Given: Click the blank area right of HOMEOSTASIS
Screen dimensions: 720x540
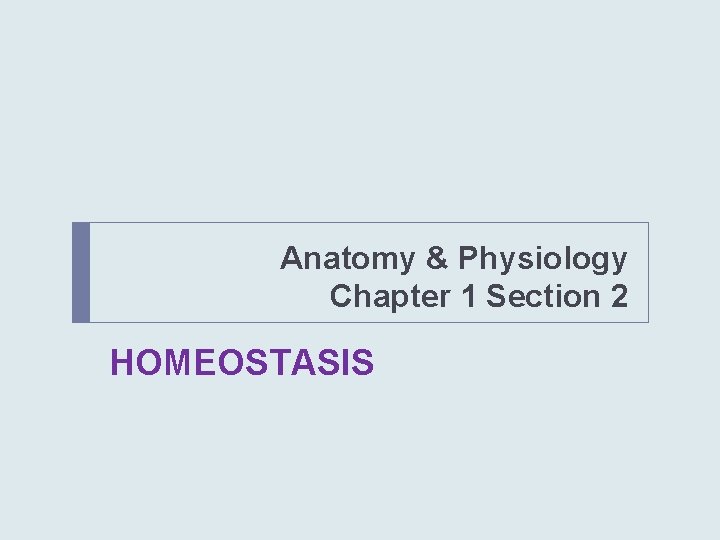Looking at the screenshot, I should (x=520, y=362).
